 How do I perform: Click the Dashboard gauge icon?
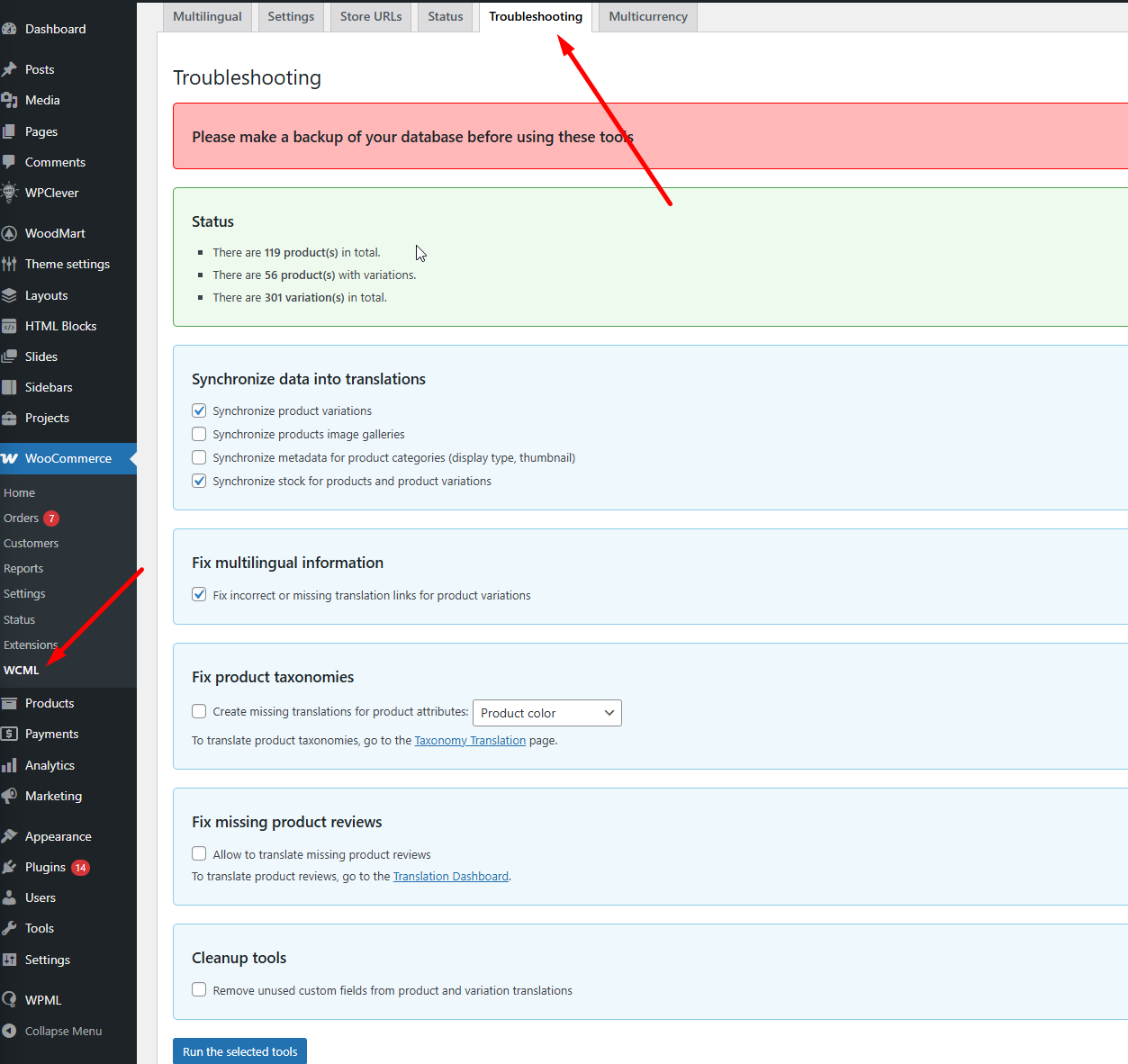(9, 29)
